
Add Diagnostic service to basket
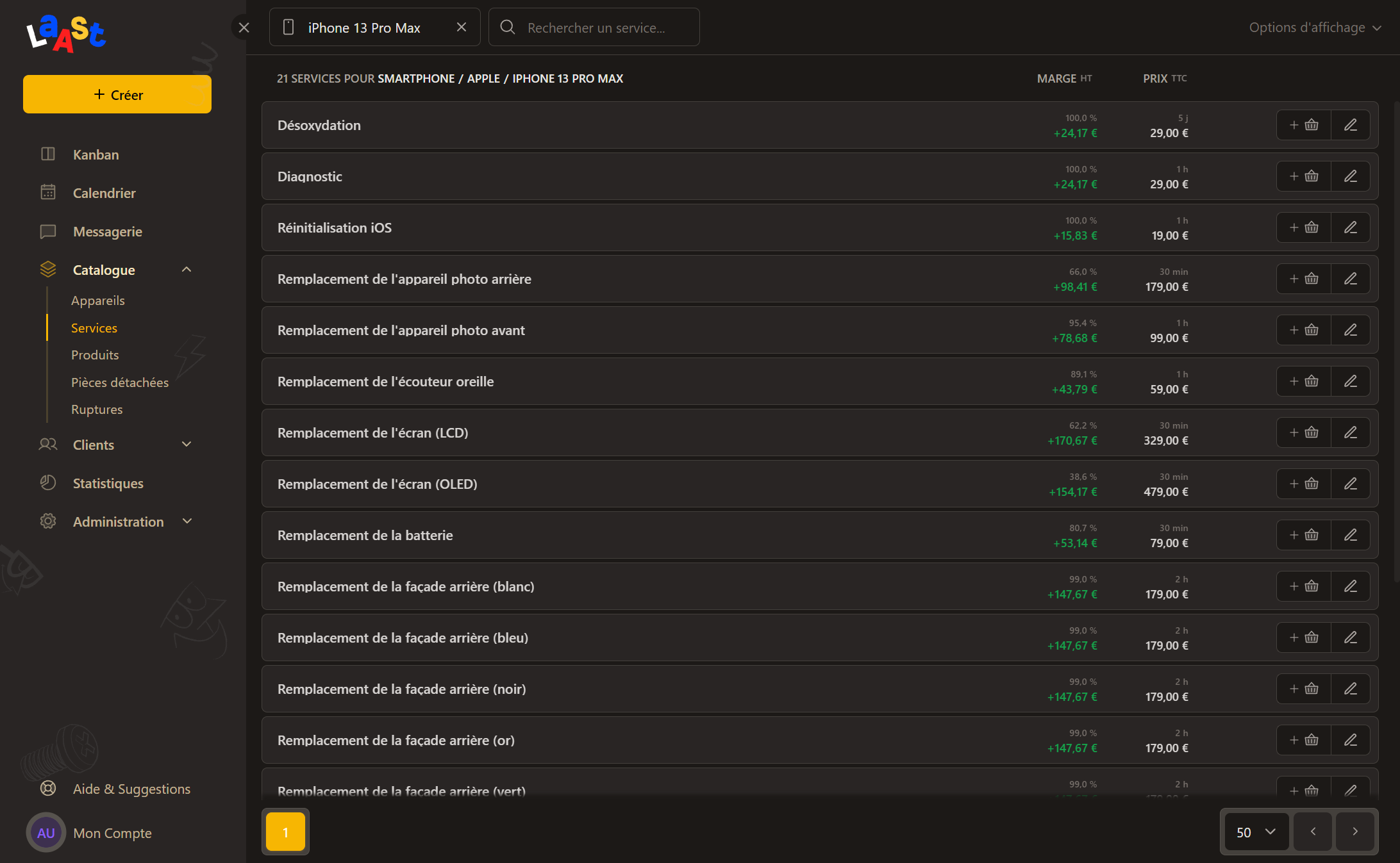coord(1304,176)
